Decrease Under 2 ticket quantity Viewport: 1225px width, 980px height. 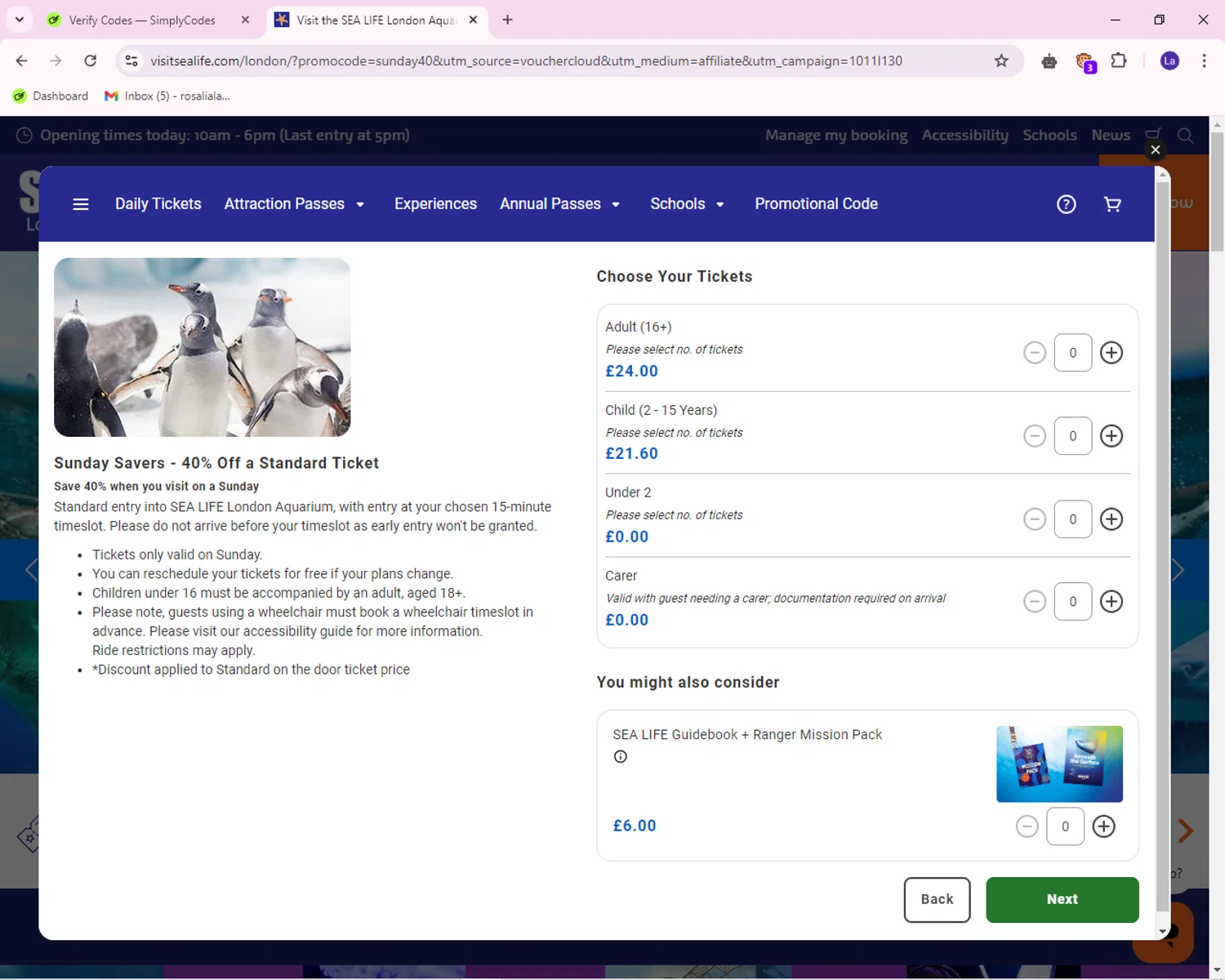(1035, 519)
